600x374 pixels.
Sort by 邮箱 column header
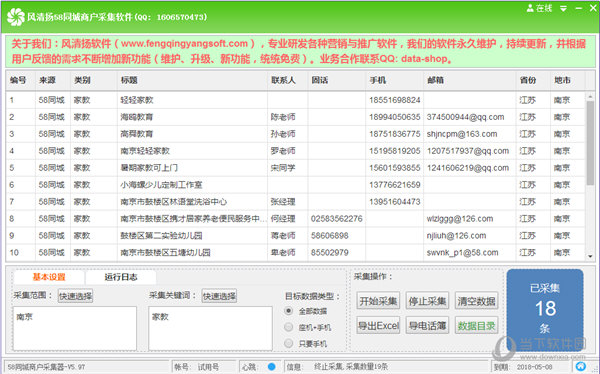(x=470, y=80)
